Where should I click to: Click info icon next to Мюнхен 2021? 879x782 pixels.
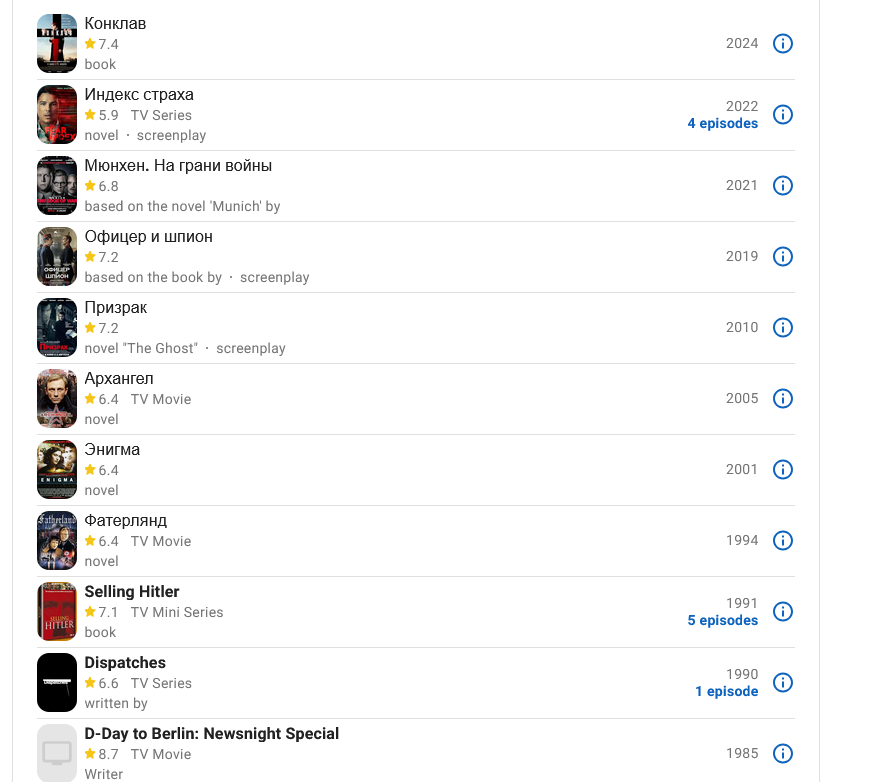pos(783,186)
